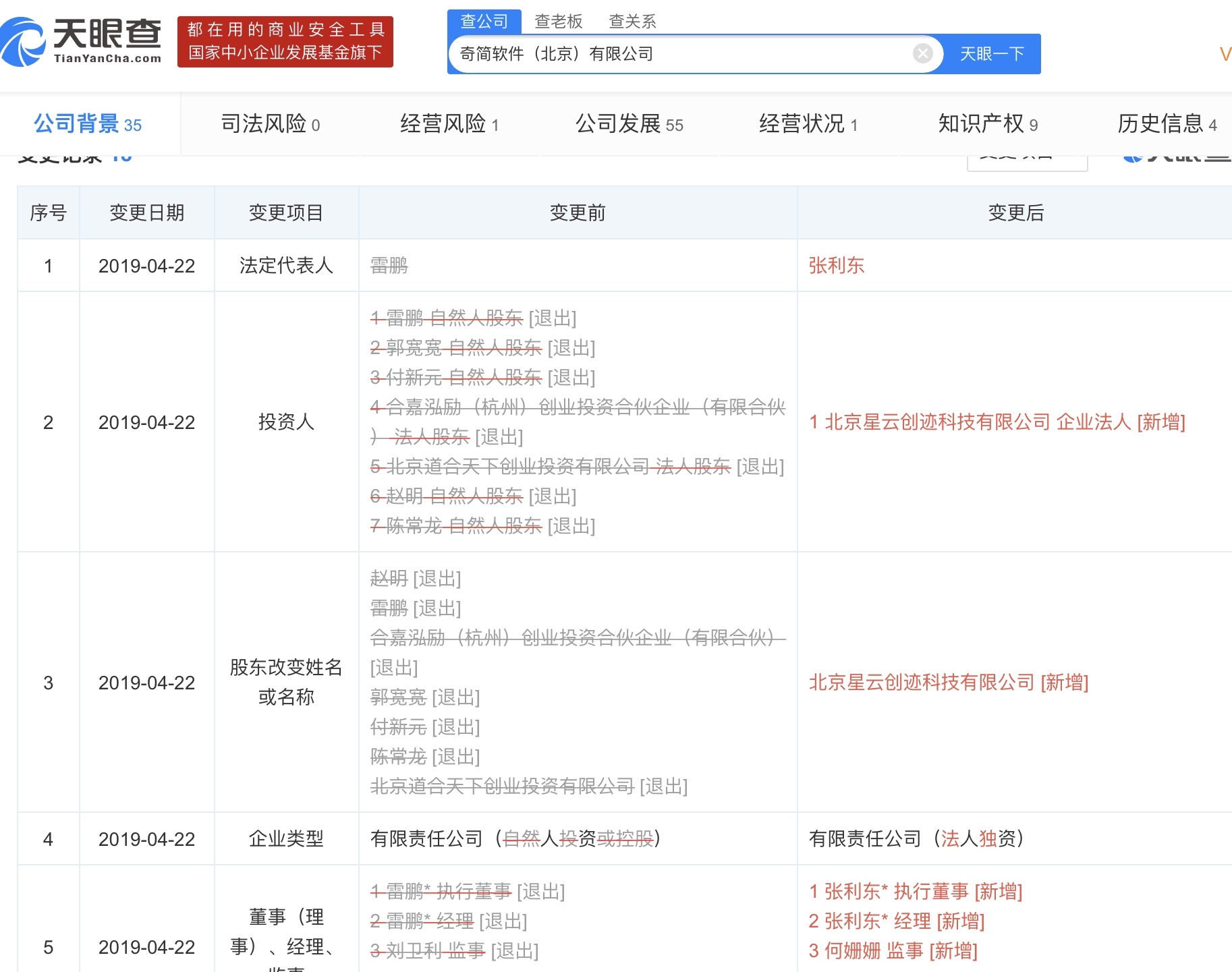Click the TianYanCha logo
Screen dimensions: 1232x972
coord(81,41)
